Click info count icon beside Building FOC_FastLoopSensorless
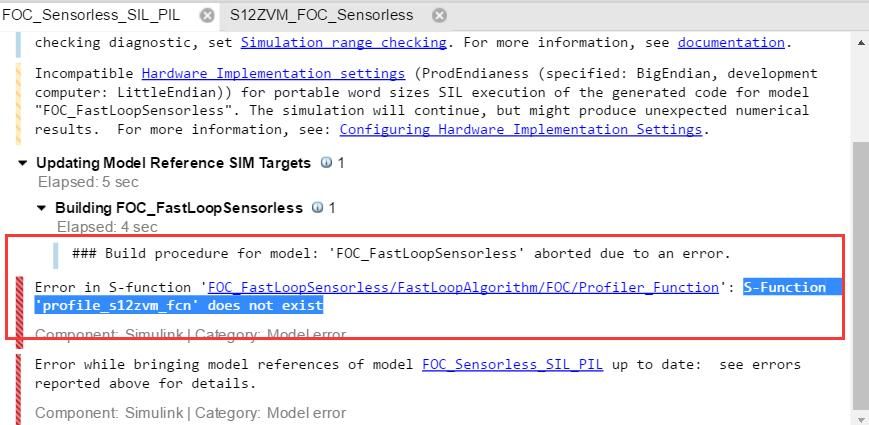Image resolution: width=869 pixels, height=425 pixels. pyautogui.click(x=317, y=208)
